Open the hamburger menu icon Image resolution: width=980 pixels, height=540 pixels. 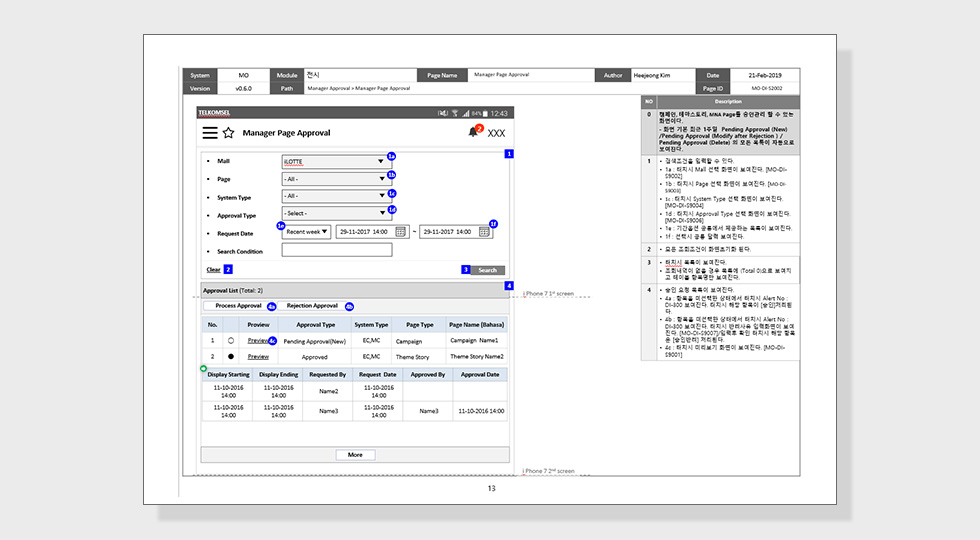(210, 132)
